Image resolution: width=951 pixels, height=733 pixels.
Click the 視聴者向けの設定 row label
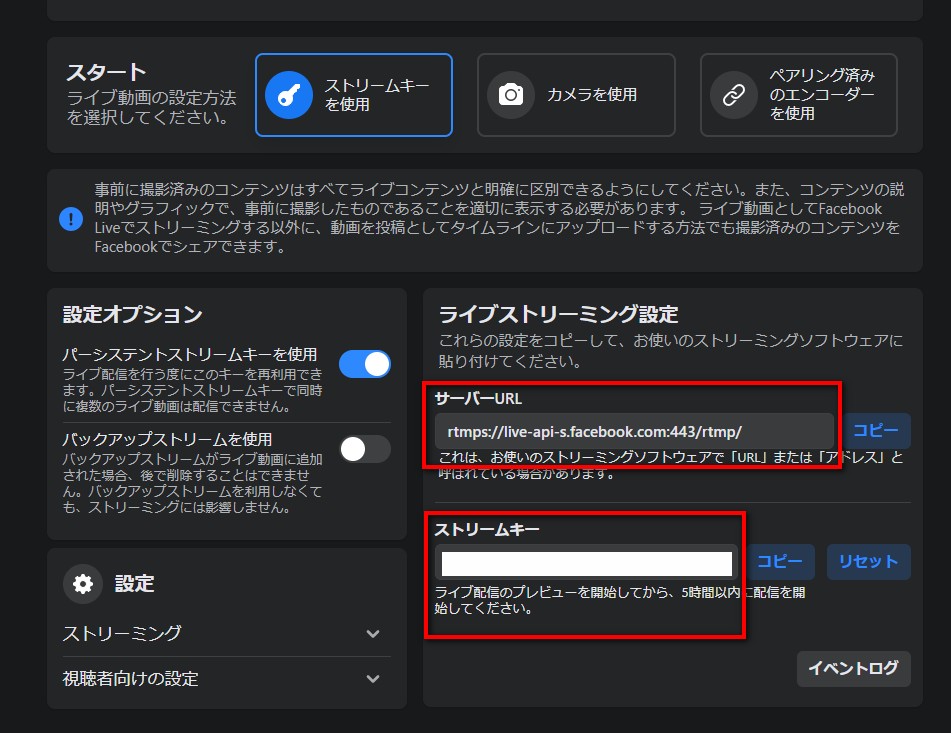point(130,678)
